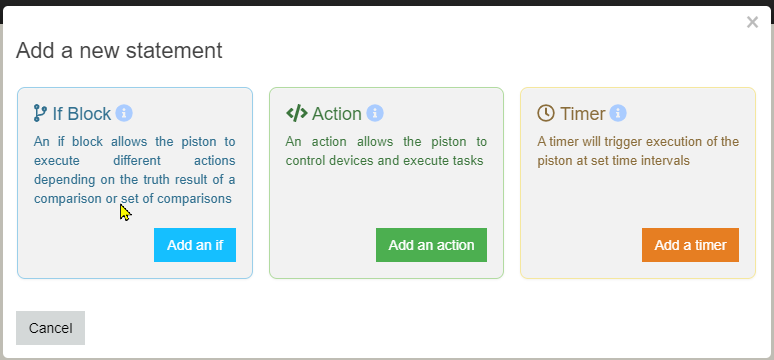The image size is (774, 360).
Task: Close the Add a new statement dialog
Action: click(752, 22)
